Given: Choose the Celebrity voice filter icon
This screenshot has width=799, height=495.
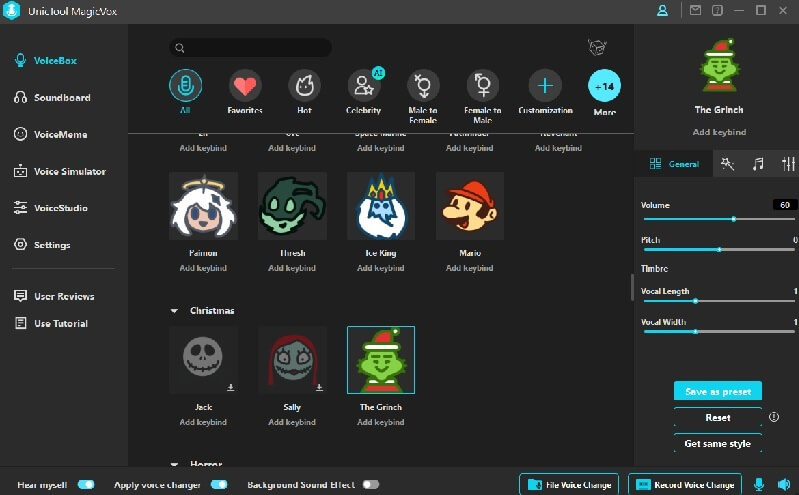Looking at the screenshot, I should click(x=364, y=87).
